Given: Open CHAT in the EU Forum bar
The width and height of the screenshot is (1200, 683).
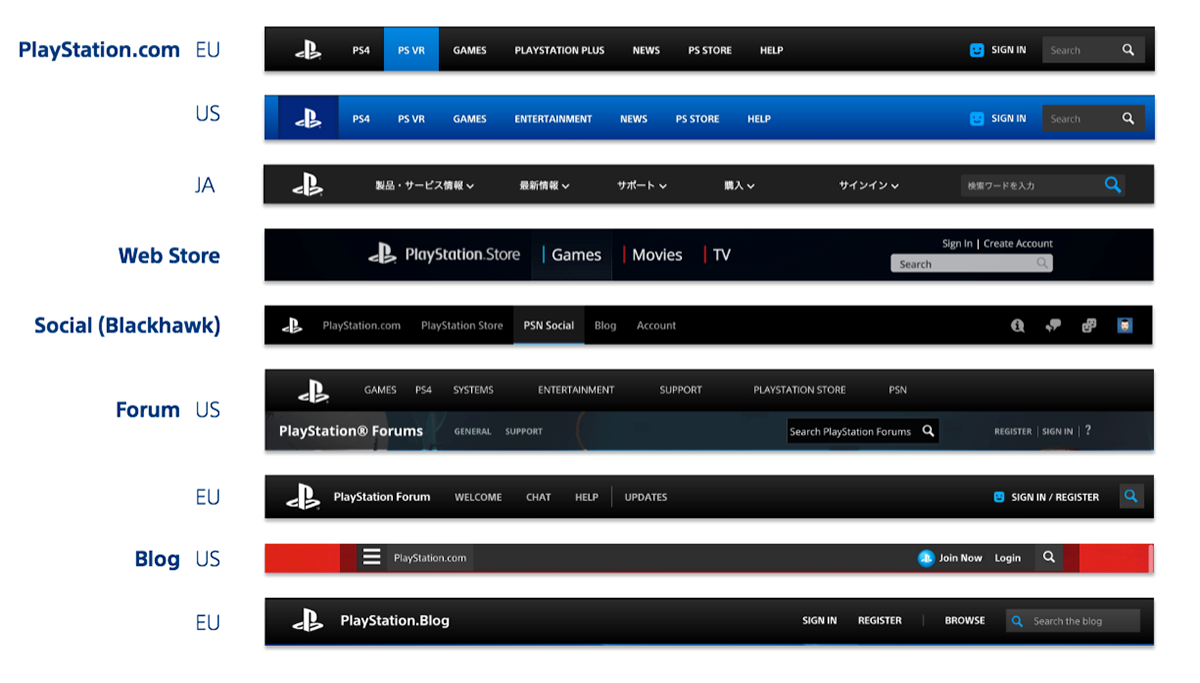Looking at the screenshot, I should 539,497.
